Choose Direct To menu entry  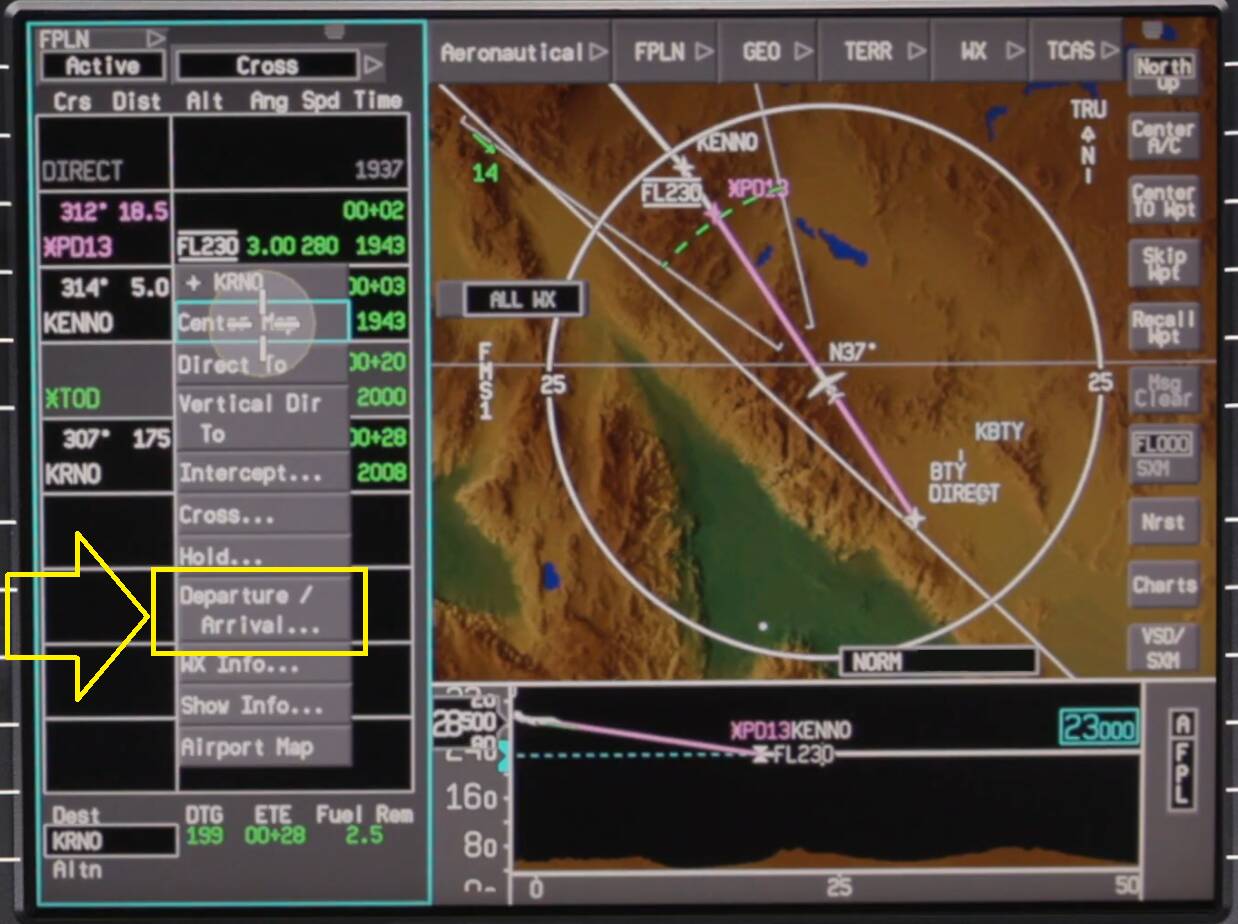[263, 364]
